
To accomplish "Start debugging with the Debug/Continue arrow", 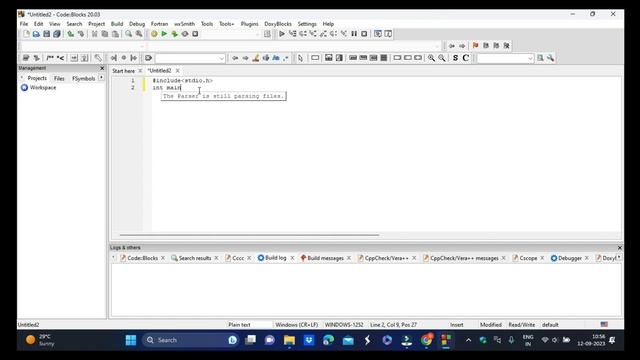I will (x=282, y=34).
